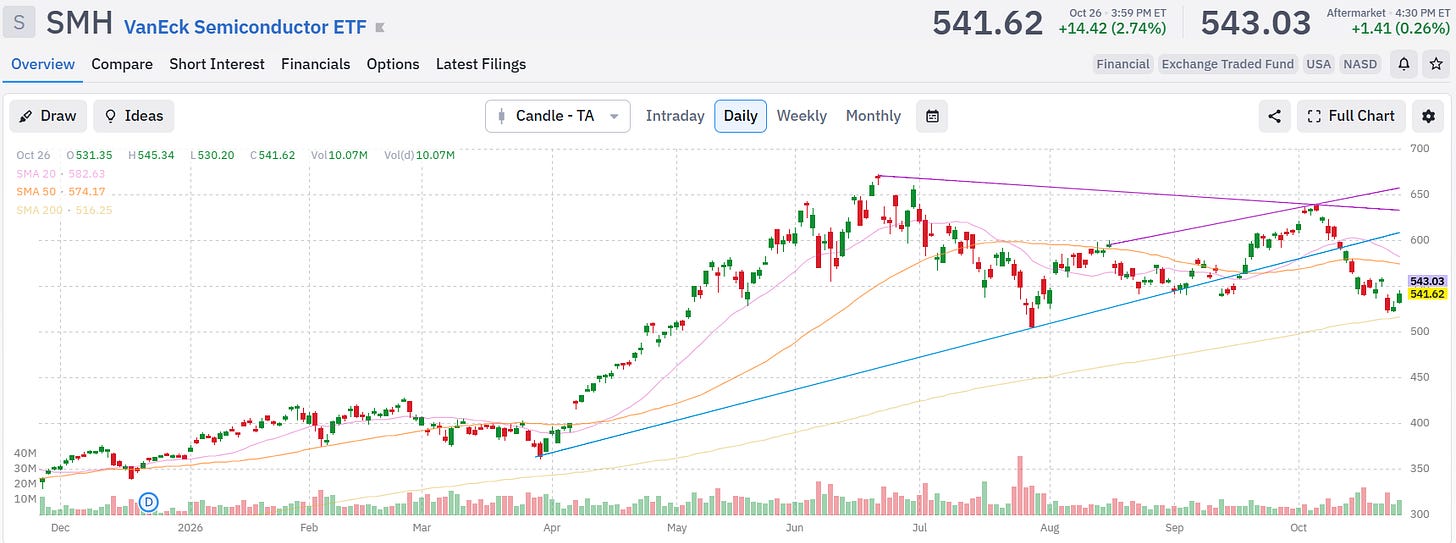This screenshot has height=543, width=1456.
Task: Open the alert bell icon
Action: click(1404, 64)
